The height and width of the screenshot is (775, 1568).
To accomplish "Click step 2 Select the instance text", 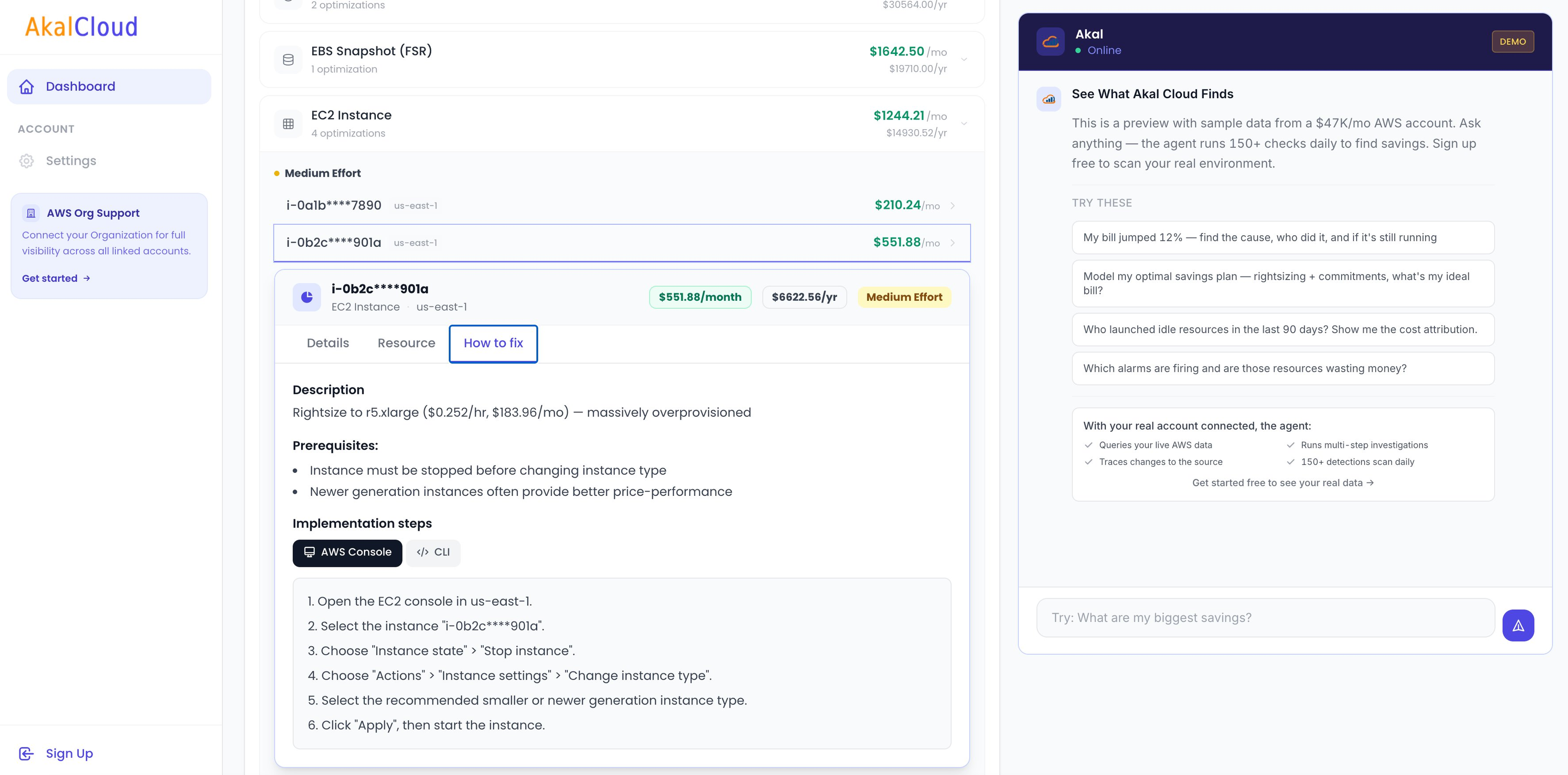I will (x=426, y=626).
